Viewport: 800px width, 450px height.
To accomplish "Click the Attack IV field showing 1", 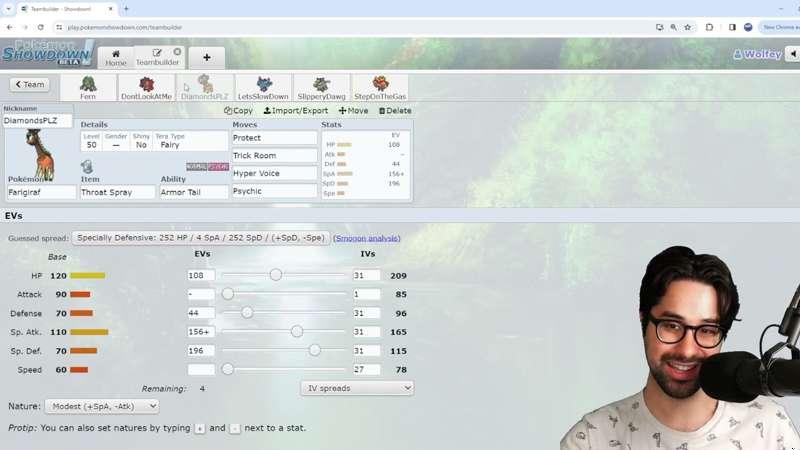I will pos(366,294).
